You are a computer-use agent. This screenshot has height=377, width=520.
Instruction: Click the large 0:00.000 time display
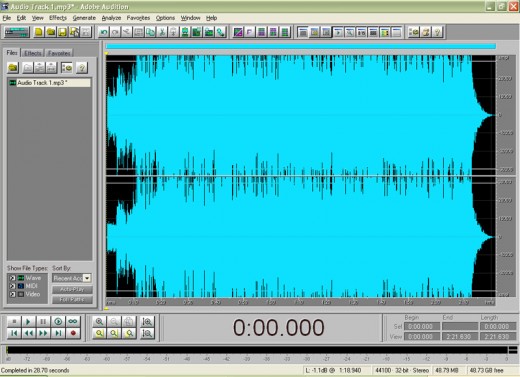(278, 327)
